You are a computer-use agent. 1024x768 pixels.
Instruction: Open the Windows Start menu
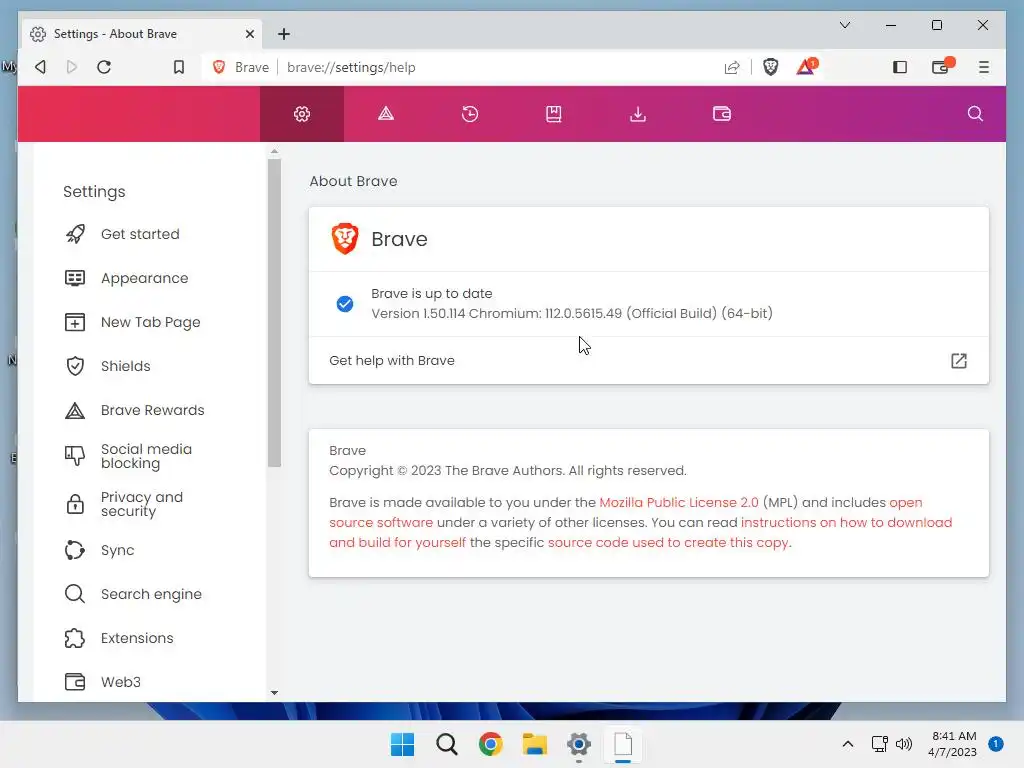coord(402,744)
